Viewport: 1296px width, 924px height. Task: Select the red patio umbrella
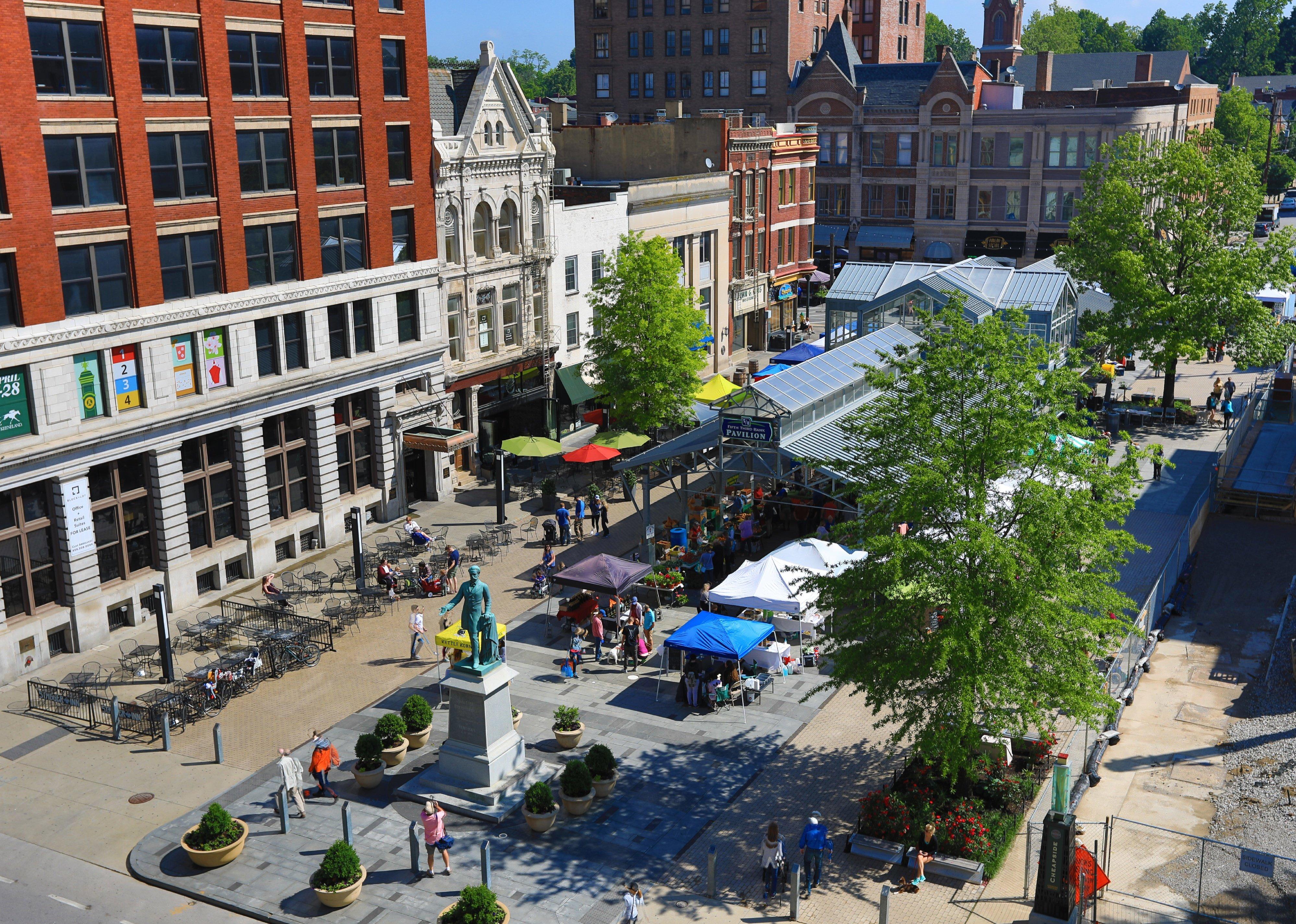tap(591, 453)
